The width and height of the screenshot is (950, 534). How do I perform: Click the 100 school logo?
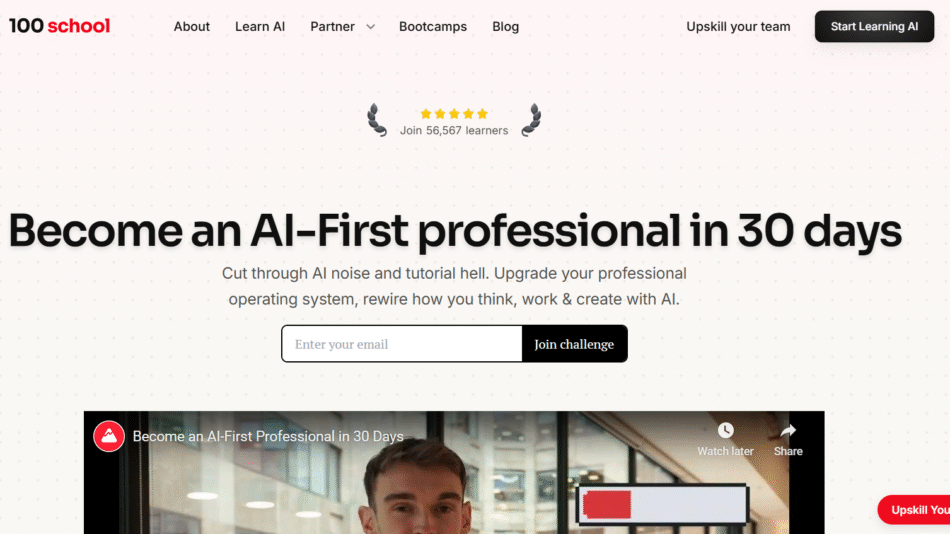tap(59, 26)
